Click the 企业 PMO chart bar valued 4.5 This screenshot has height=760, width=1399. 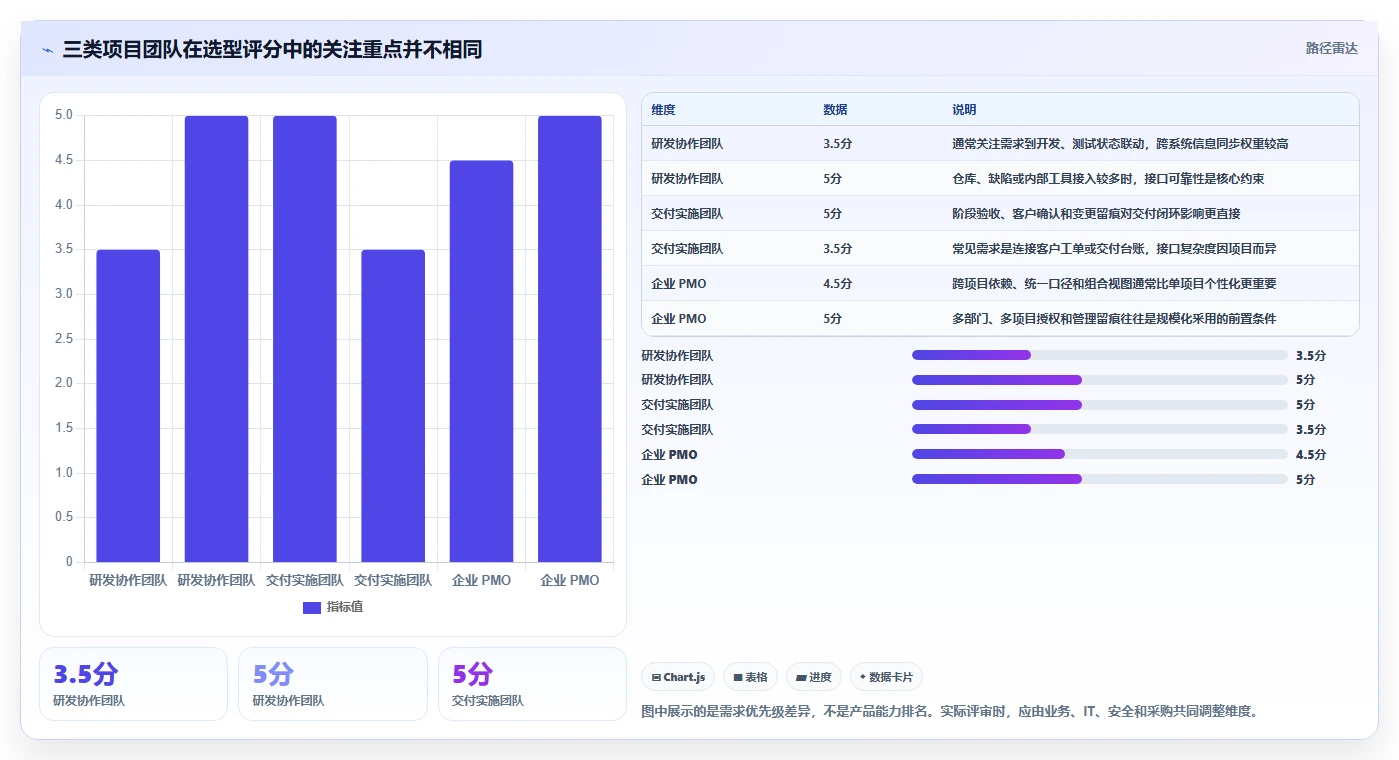click(481, 361)
